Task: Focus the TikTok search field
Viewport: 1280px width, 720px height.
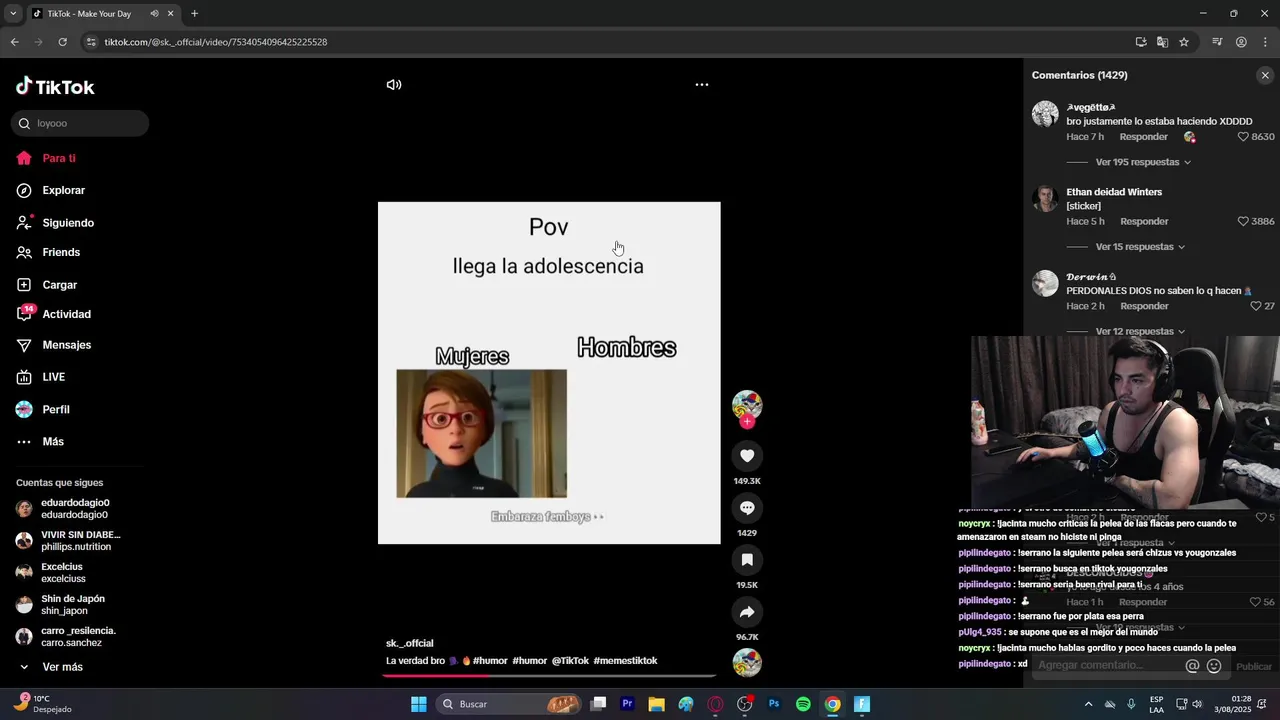Action: pos(80,123)
